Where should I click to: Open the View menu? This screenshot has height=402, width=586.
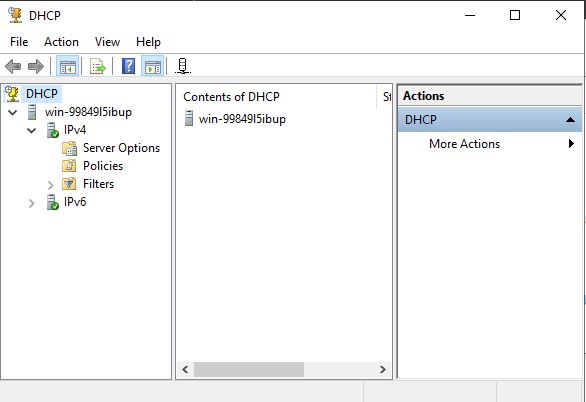pos(107,42)
